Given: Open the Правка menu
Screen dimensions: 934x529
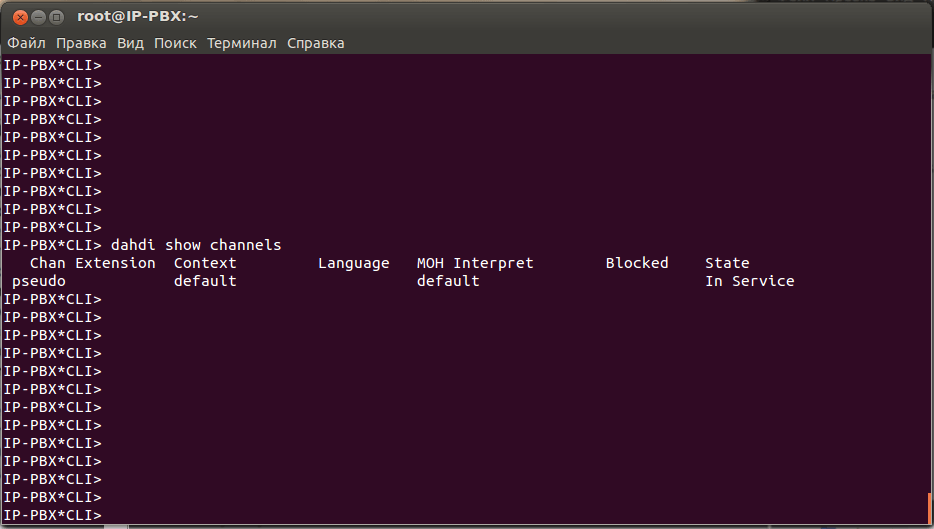Looking at the screenshot, I should click(81, 43).
